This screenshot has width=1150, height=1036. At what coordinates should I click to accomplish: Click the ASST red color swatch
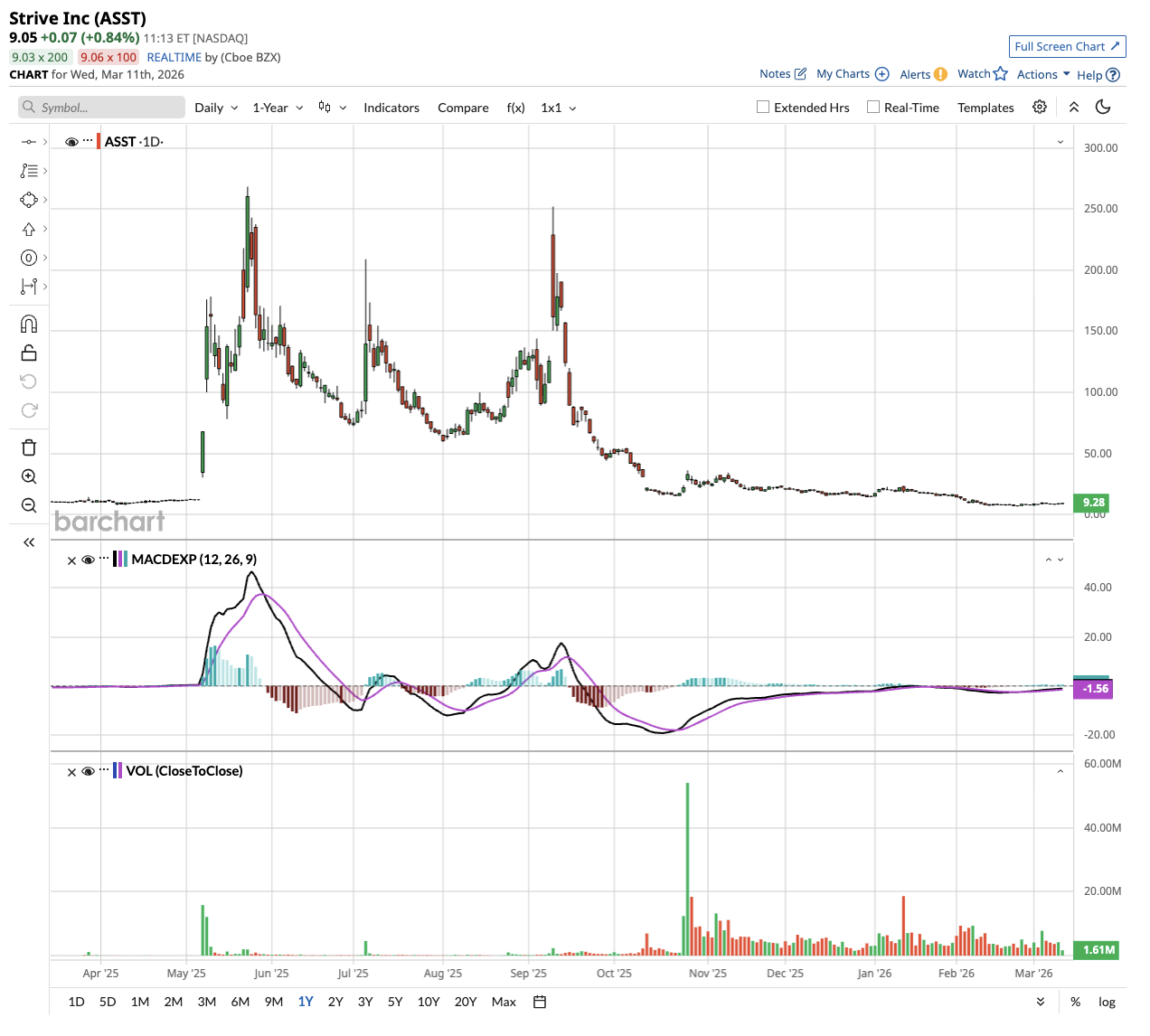point(99,142)
